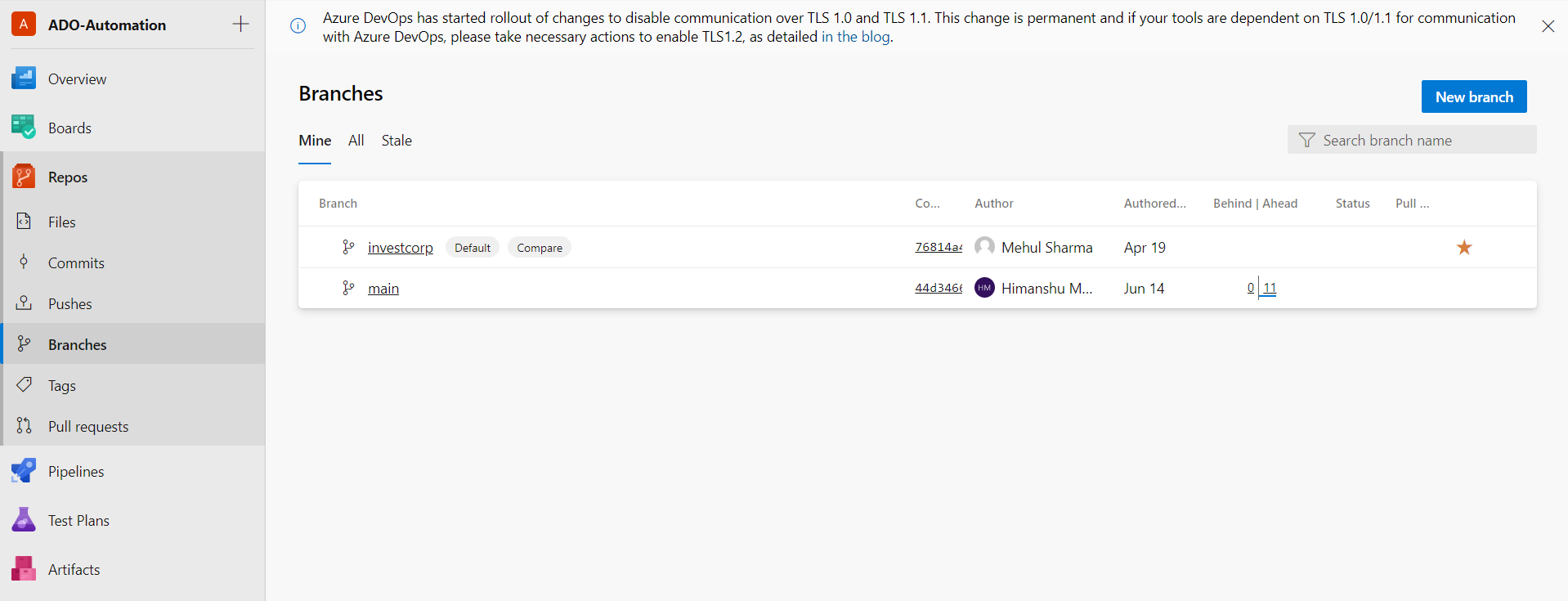Open the Artifacts hub icon
The width and height of the screenshot is (1568, 601).
point(24,569)
